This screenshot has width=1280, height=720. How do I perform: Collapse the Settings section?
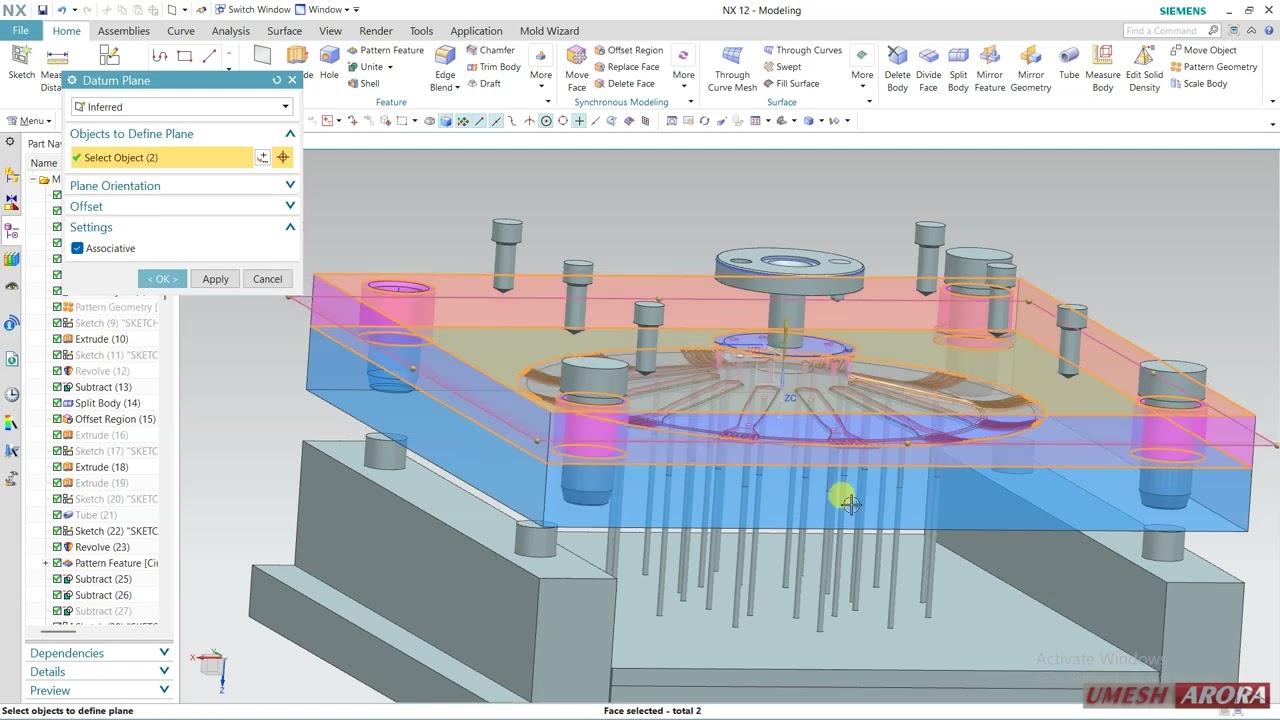click(290, 227)
